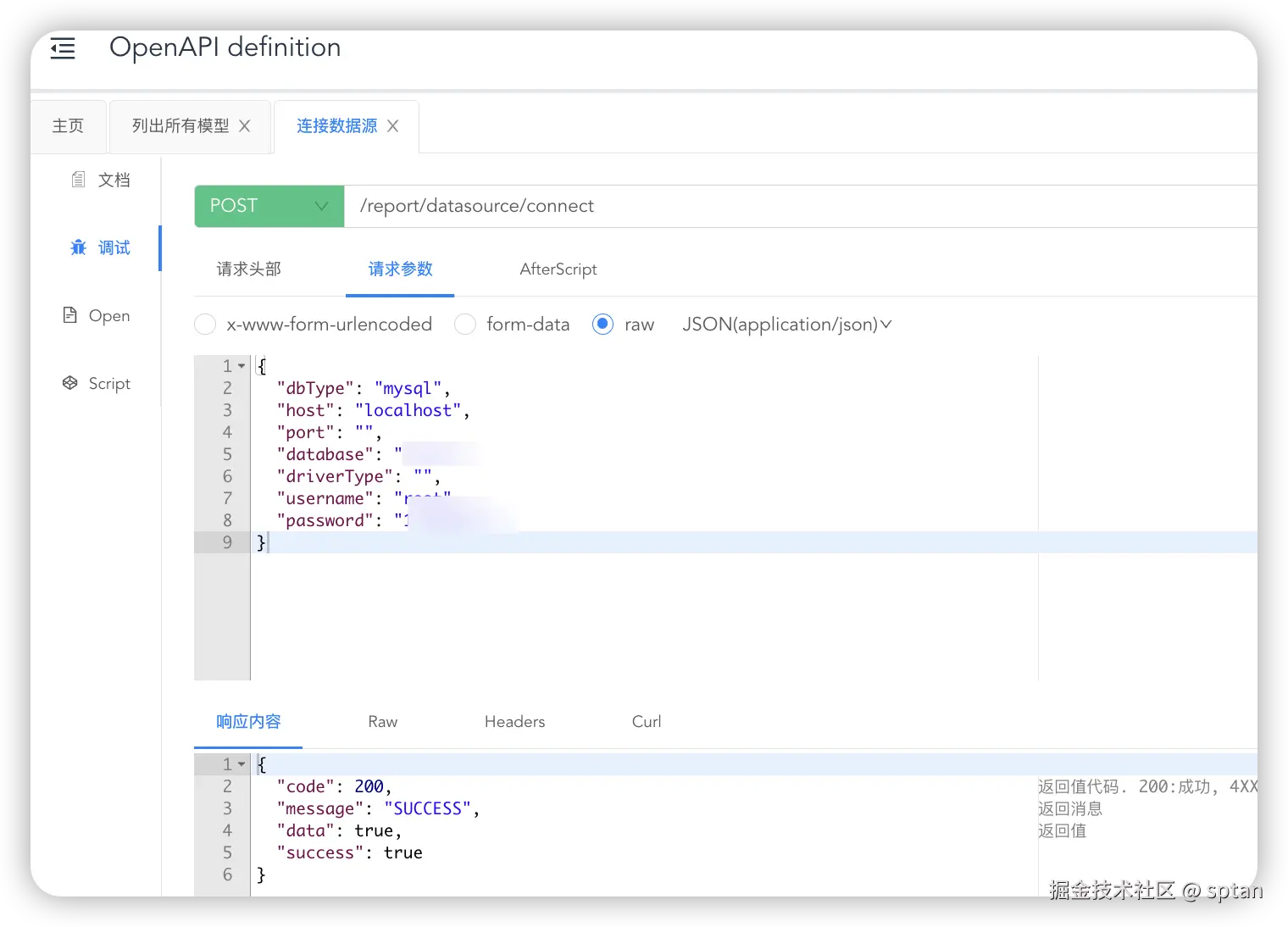1288x927 pixels.
Task: Open the 请求头部 tab
Action: click(248, 269)
